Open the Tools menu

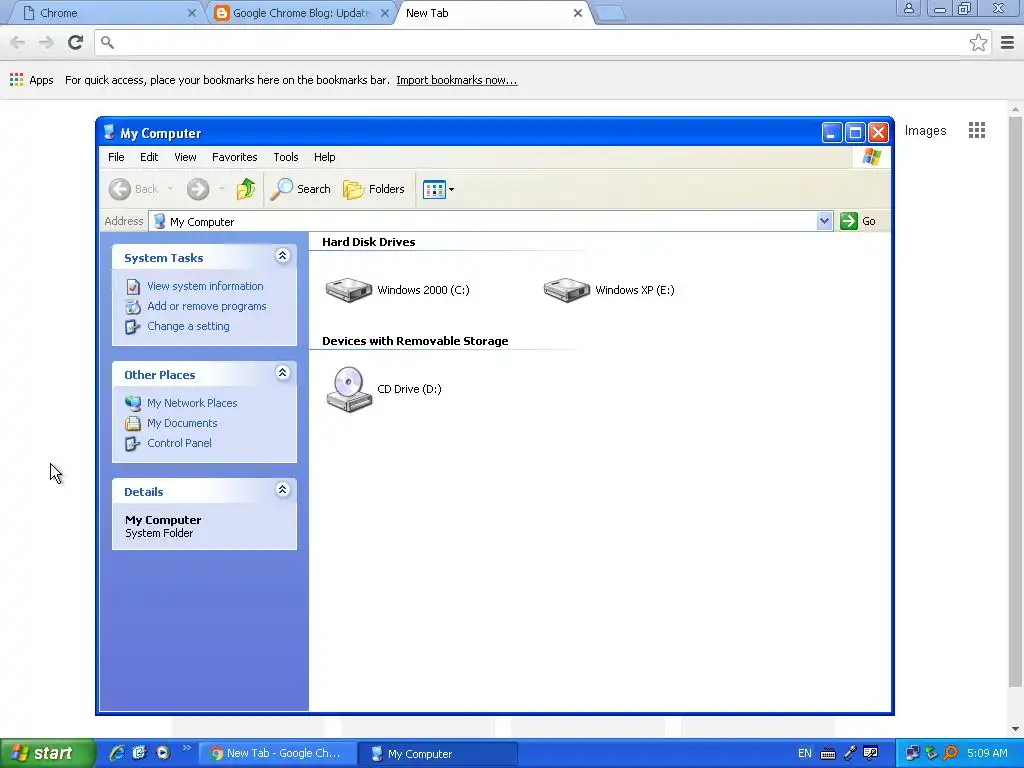pos(285,157)
